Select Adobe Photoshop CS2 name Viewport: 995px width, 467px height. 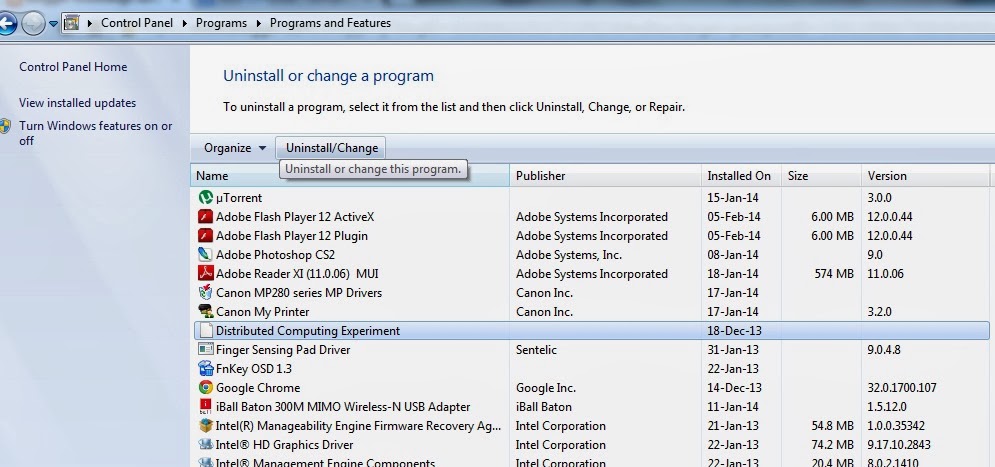point(275,255)
